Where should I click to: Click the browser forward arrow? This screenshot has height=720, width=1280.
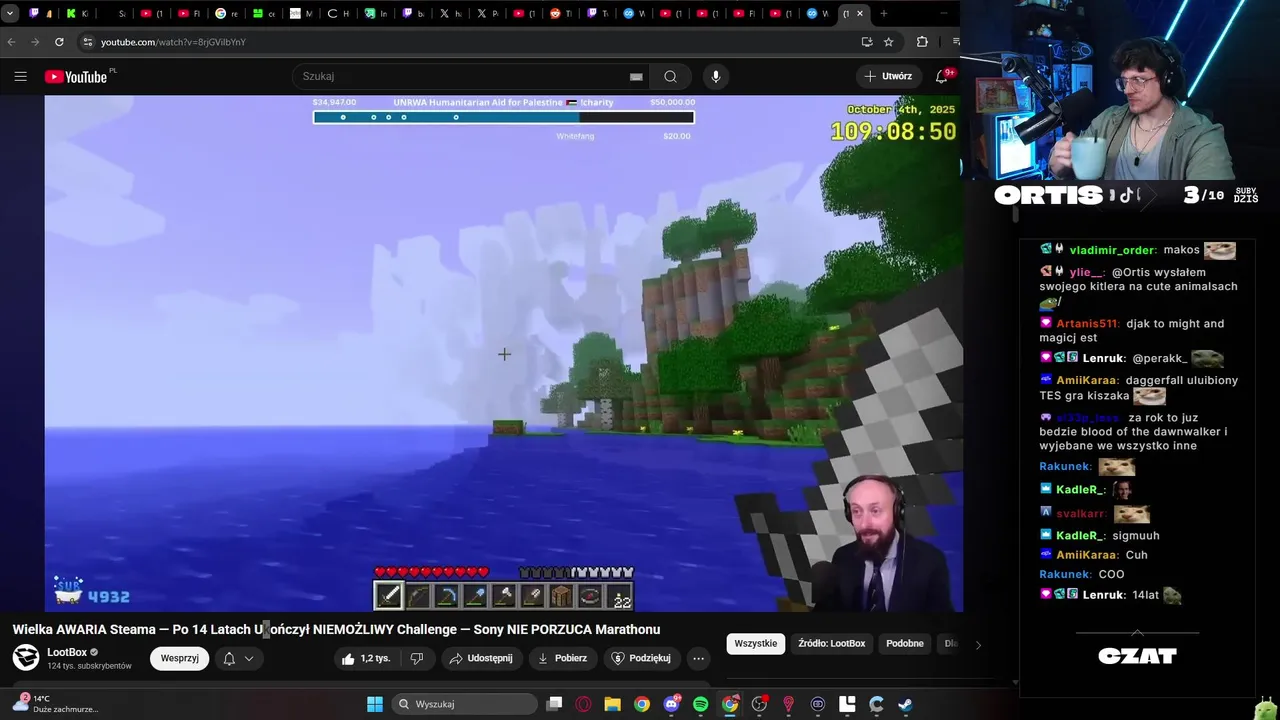(35, 42)
